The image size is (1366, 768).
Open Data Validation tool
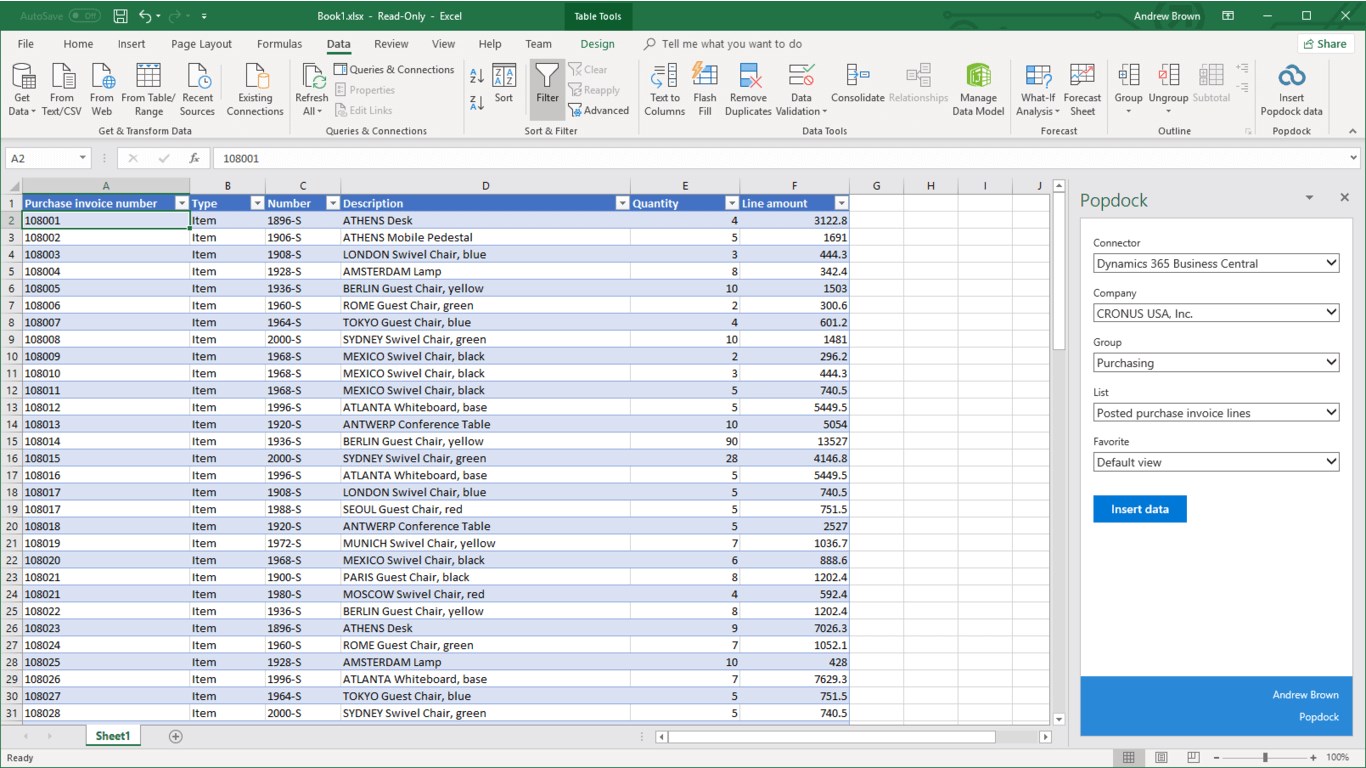[801, 90]
